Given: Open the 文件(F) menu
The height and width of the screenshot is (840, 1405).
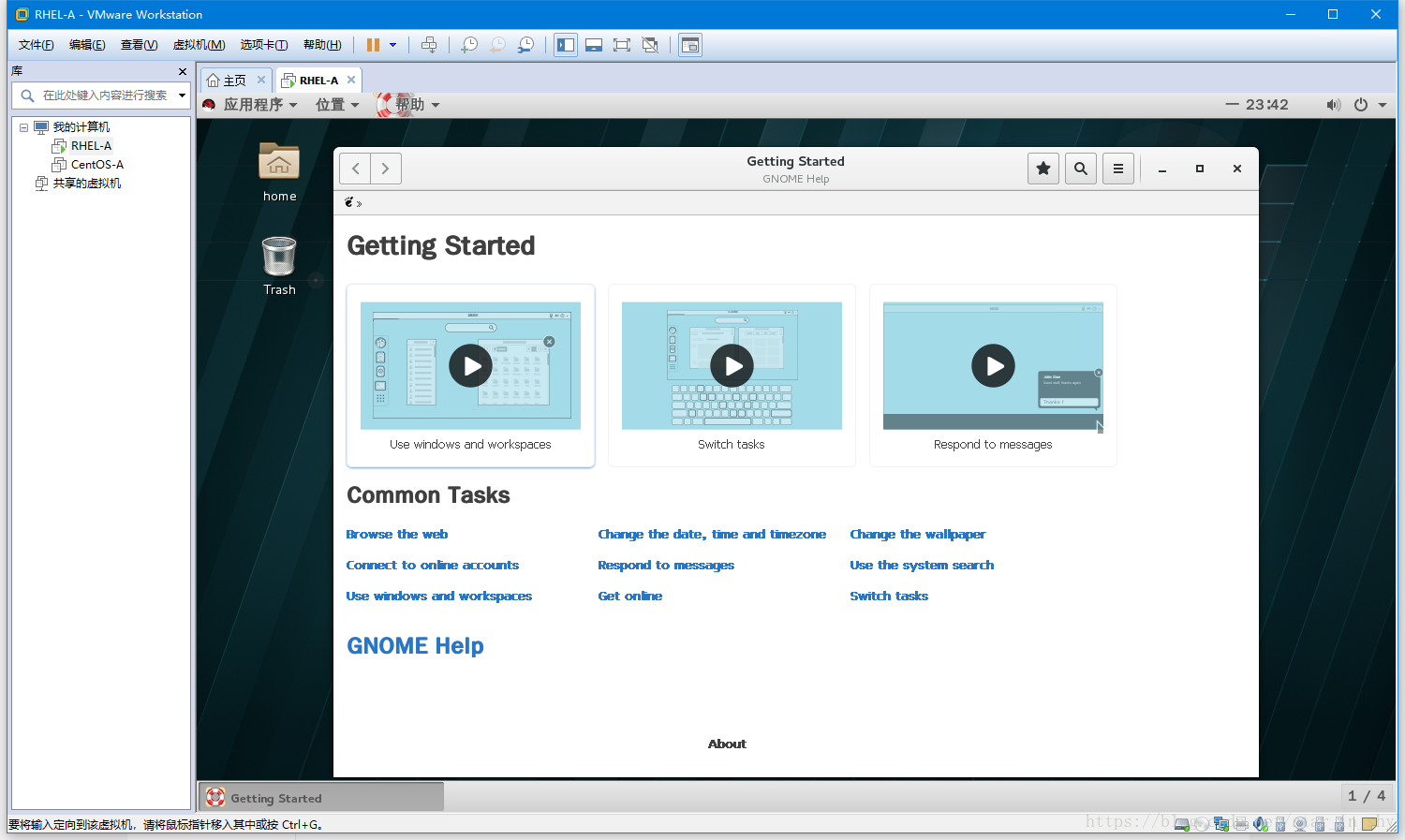Looking at the screenshot, I should click(37, 45).
